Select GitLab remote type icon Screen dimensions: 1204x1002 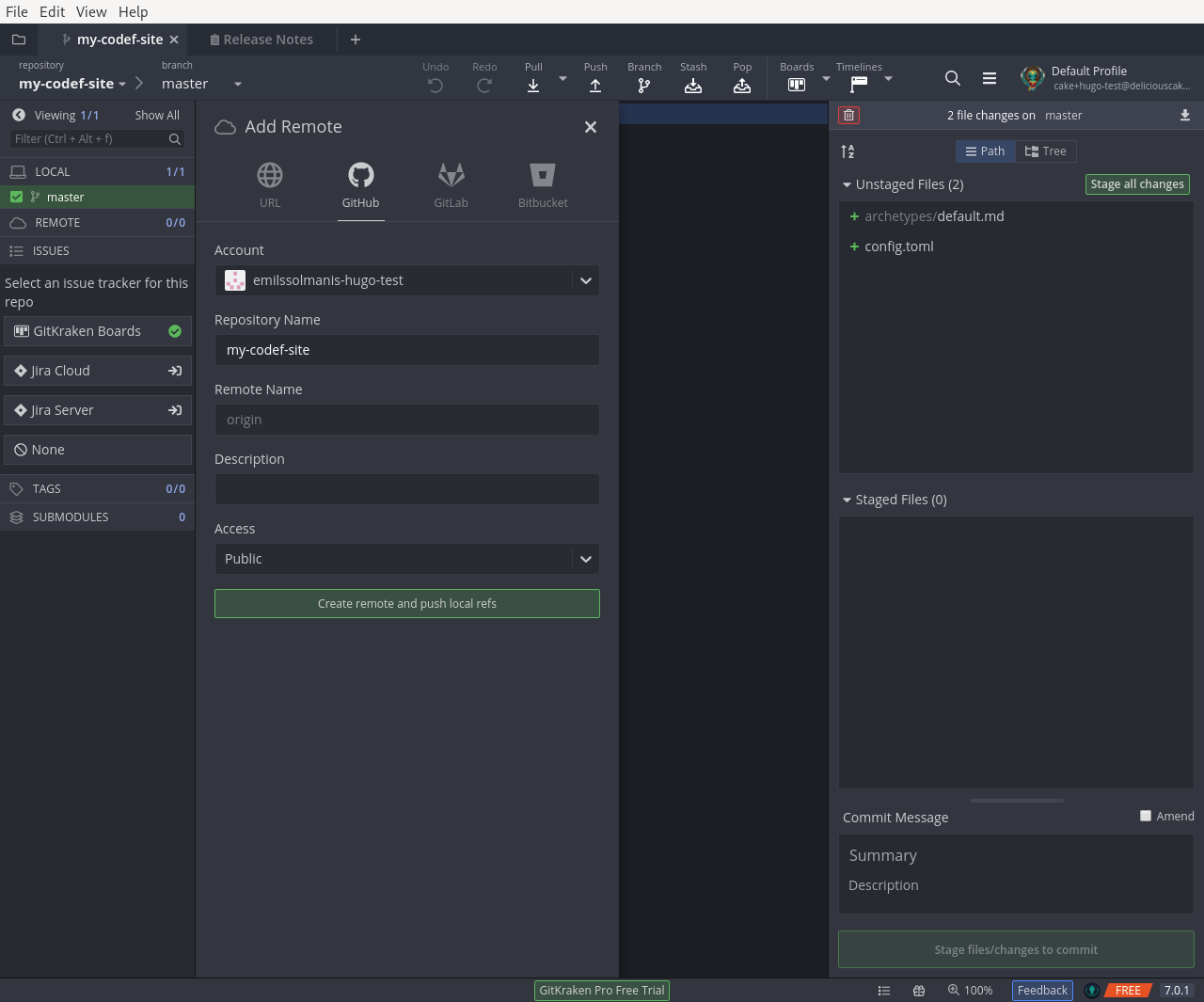[x=451, y=175]
